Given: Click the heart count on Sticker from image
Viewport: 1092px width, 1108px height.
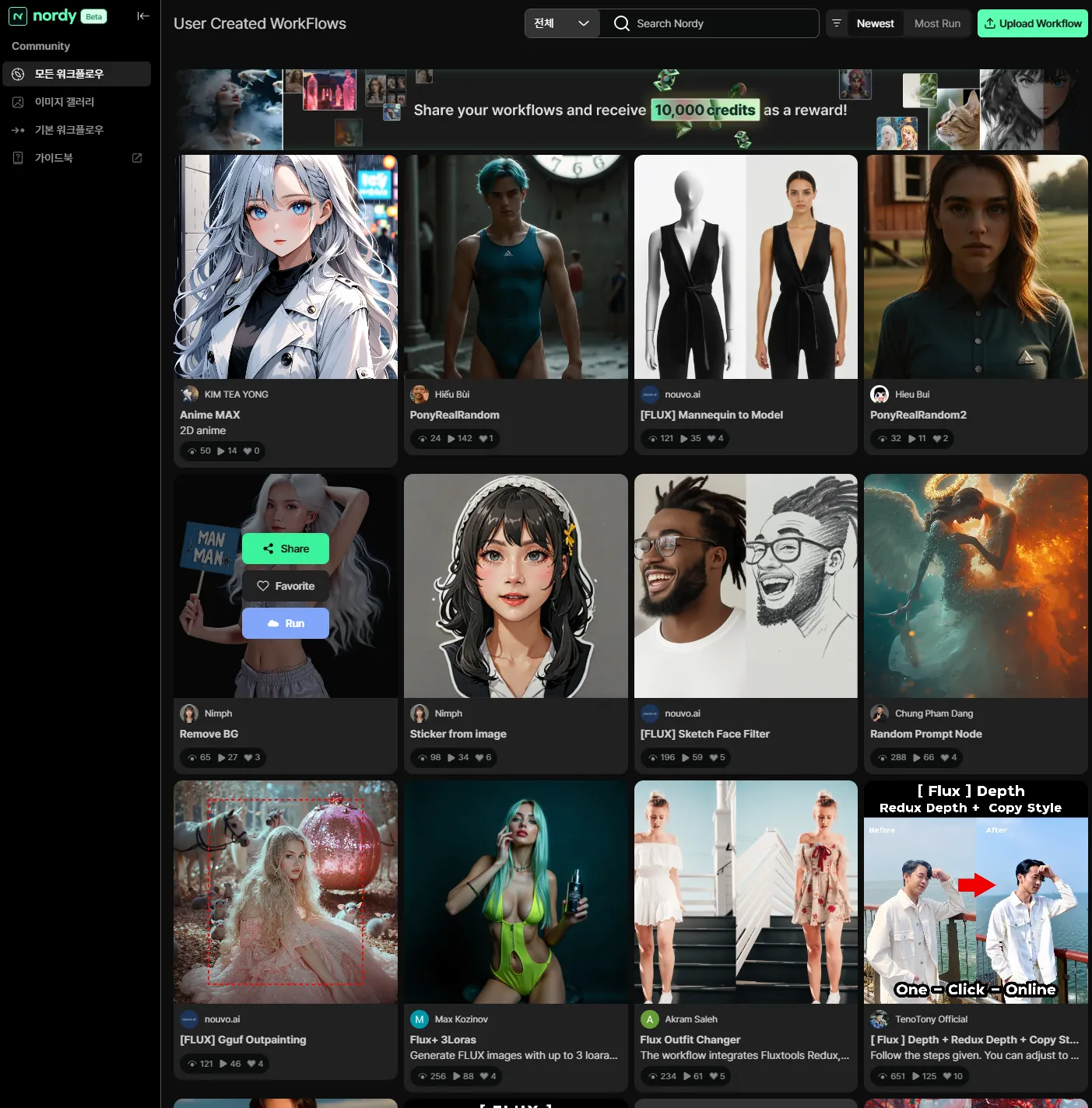Looking at the screenshot, I should point(483,757).
